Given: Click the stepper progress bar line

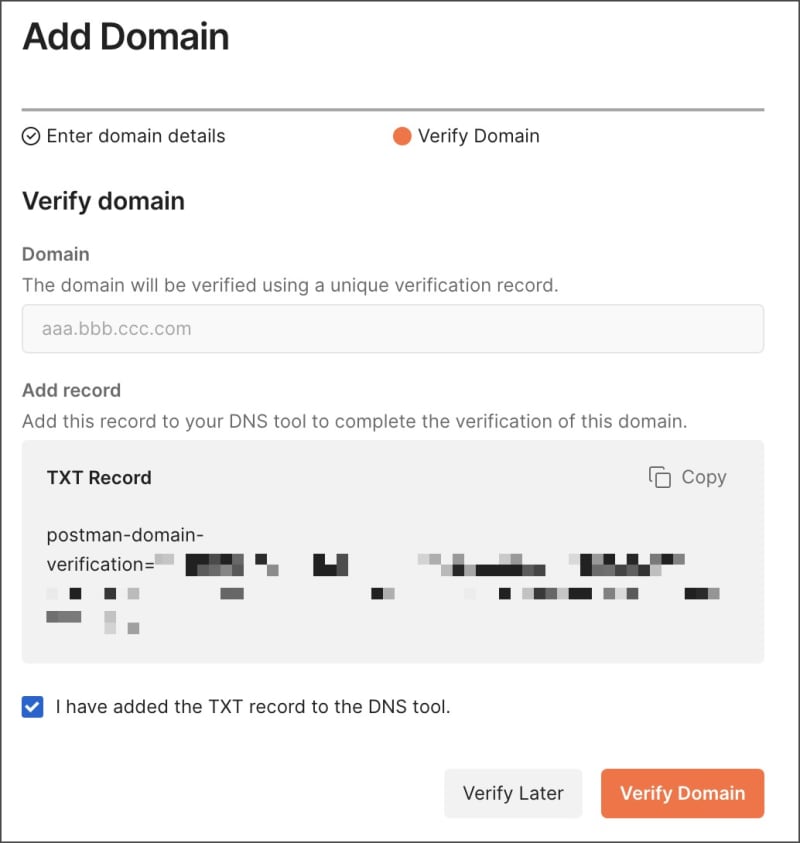Looking at the screenshot, I should pos(400,102).
